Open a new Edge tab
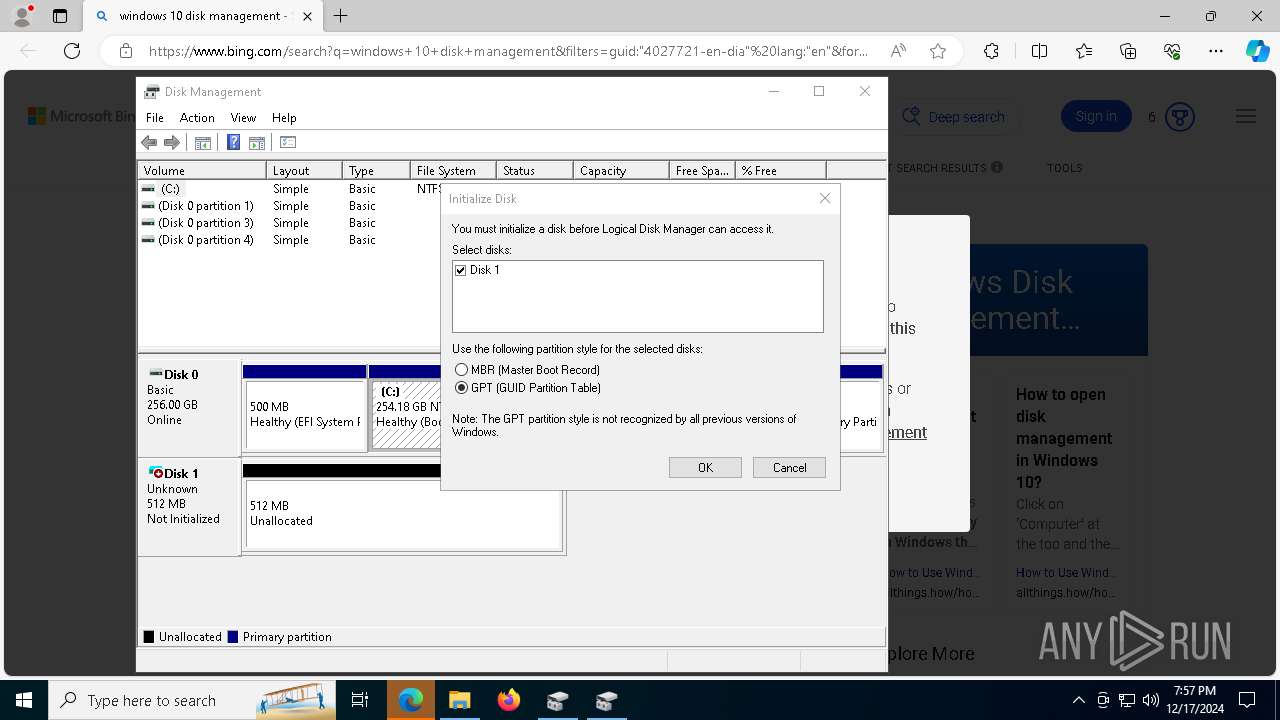 click(x=341, y=16)
